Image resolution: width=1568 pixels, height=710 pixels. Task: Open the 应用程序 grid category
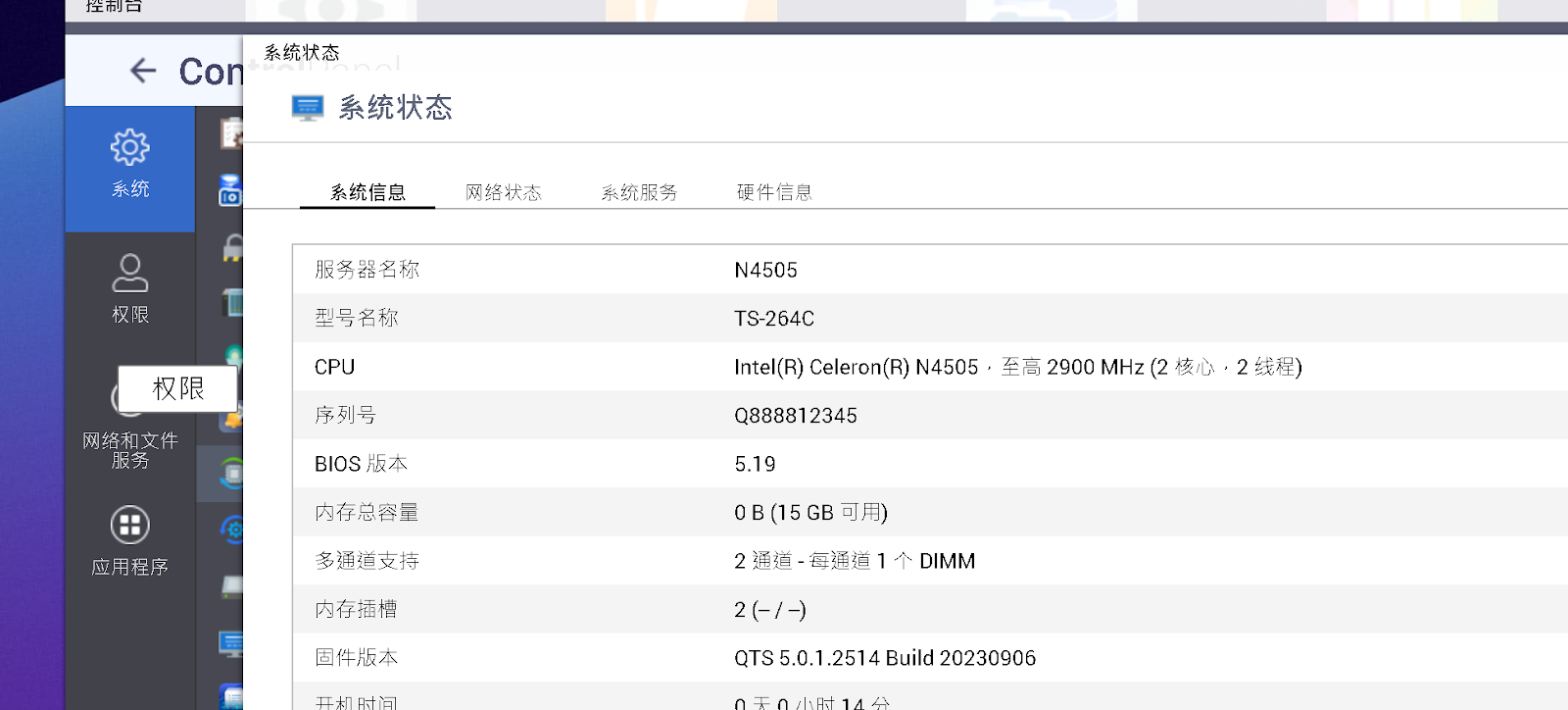(130, 541)
